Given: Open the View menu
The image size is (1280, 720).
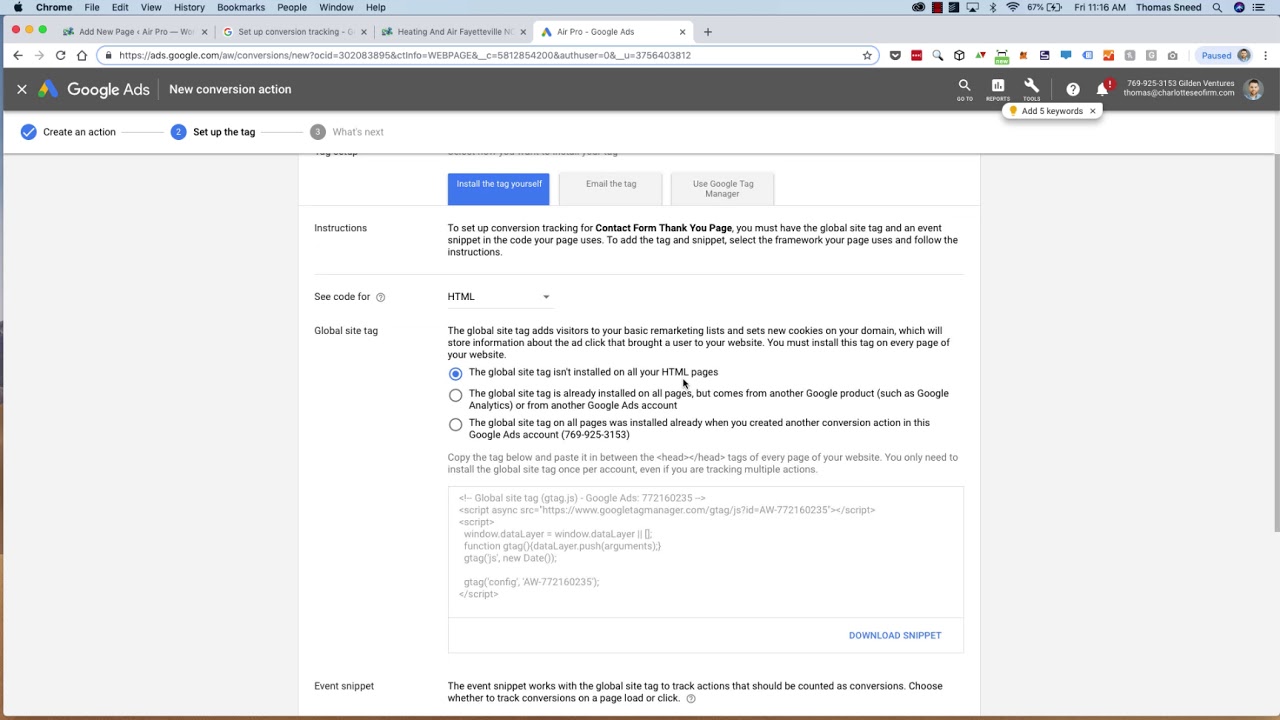Looking at the screenshot, I should [x=151, y=7].
